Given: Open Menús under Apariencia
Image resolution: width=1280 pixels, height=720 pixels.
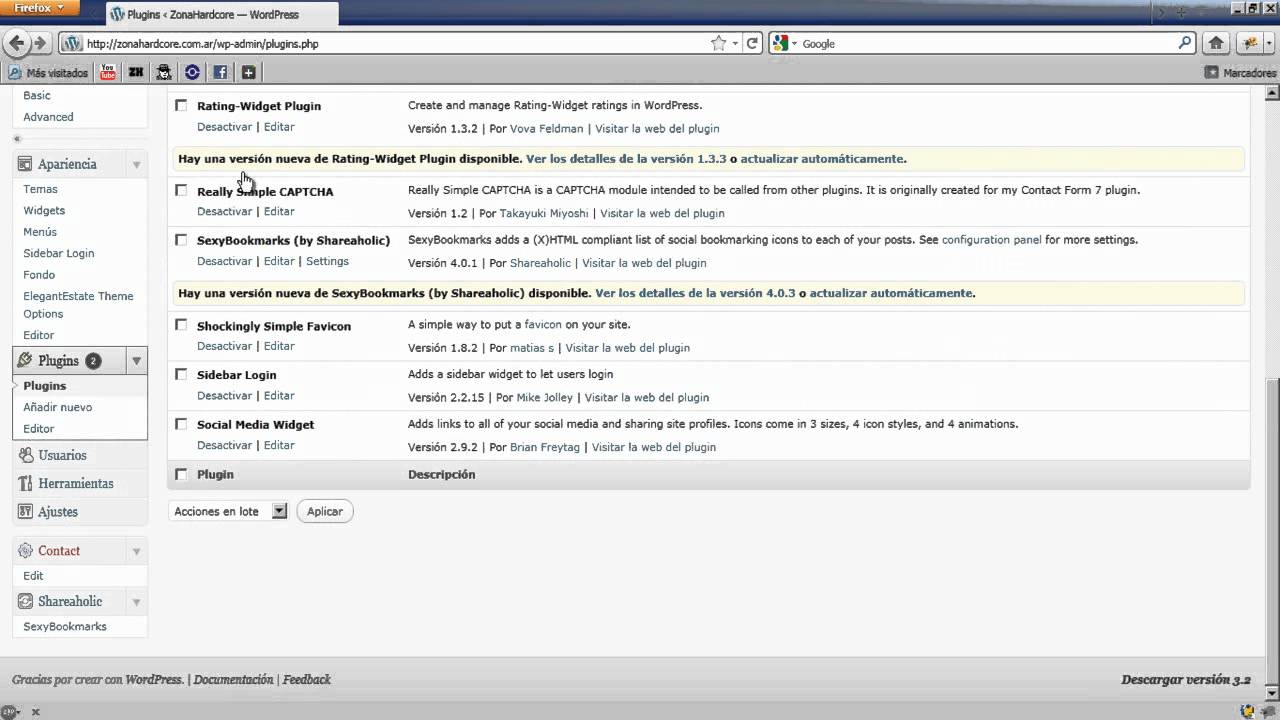Looking at the screenshot, I should pos(40,232).
